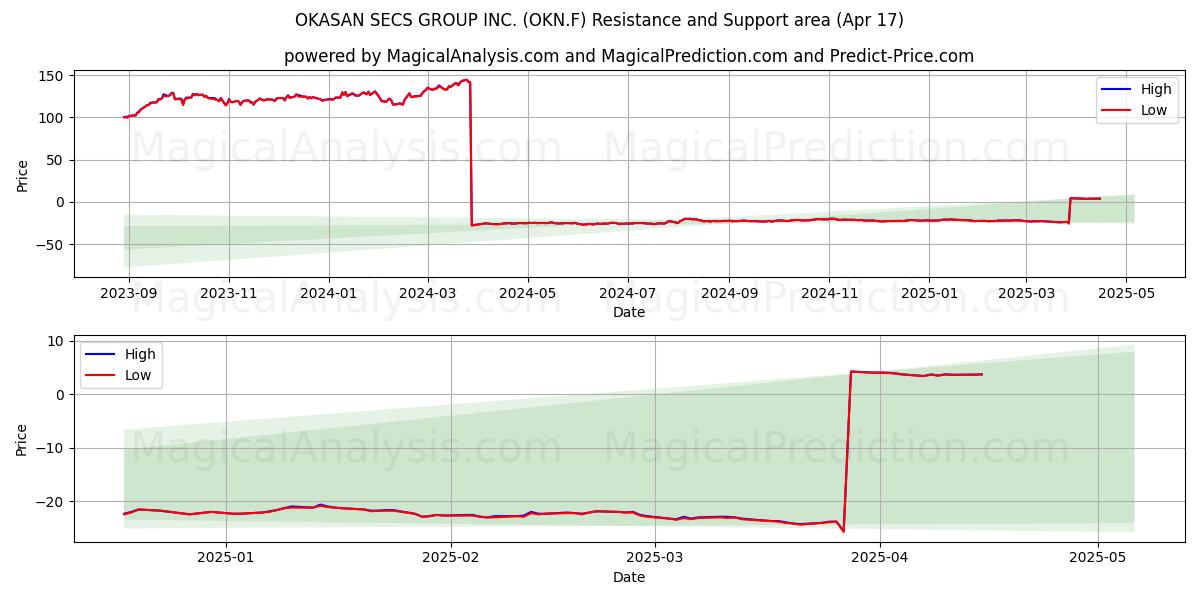Click the '2025-04' tick label on lower axis
Image resolution: width=1200 pixels, height=600 pixels.
[879, 559]
